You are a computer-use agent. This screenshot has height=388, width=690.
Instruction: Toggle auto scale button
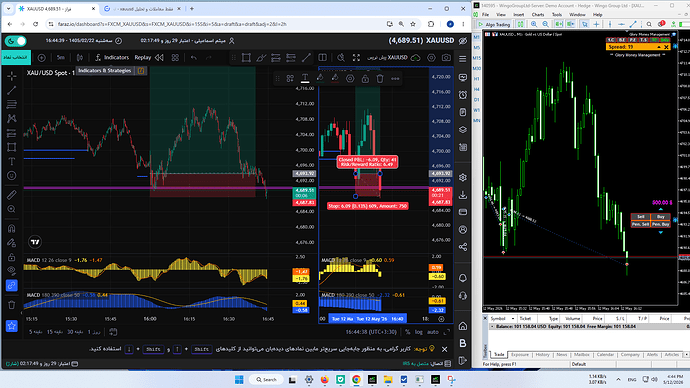(433, 332)
